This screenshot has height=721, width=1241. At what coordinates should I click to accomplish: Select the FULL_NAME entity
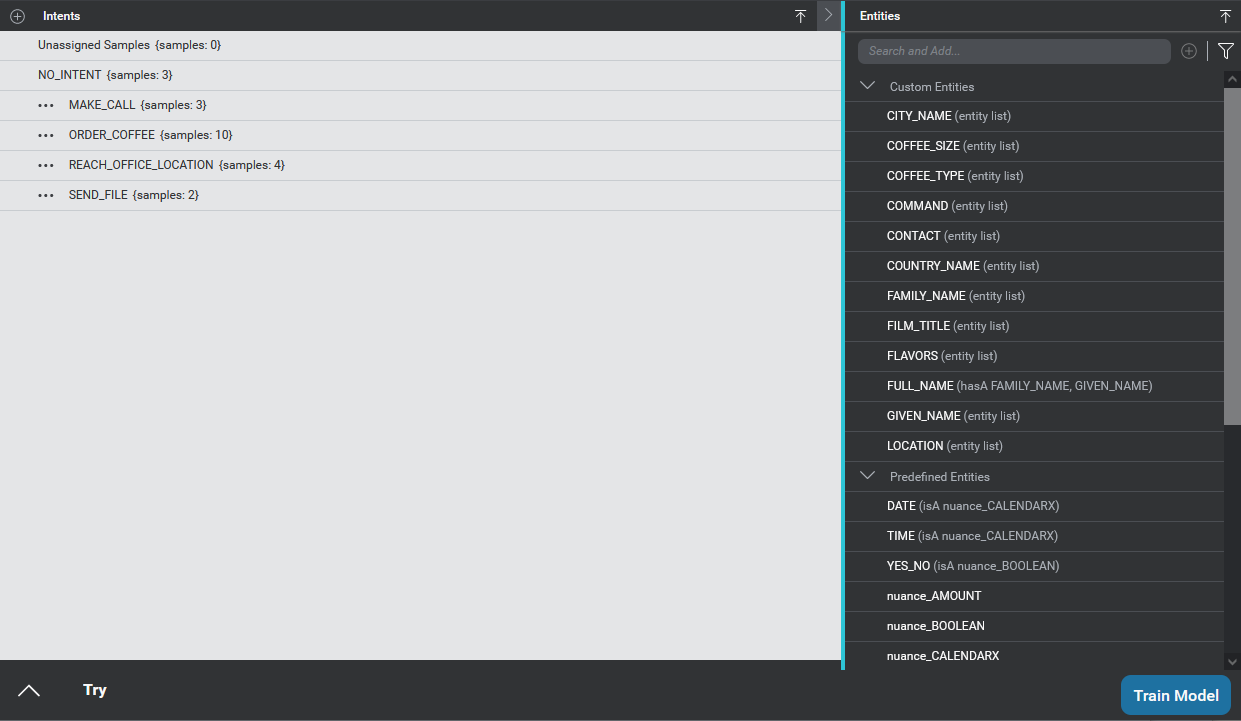click(920, 386)
